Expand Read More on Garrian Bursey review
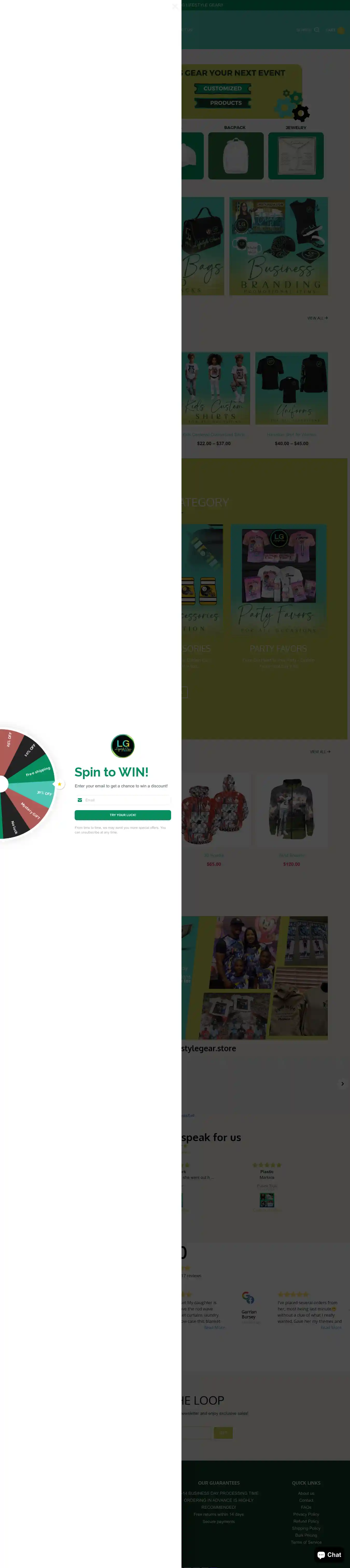The image size is (350, 1568). click(x=331, y=1327)
